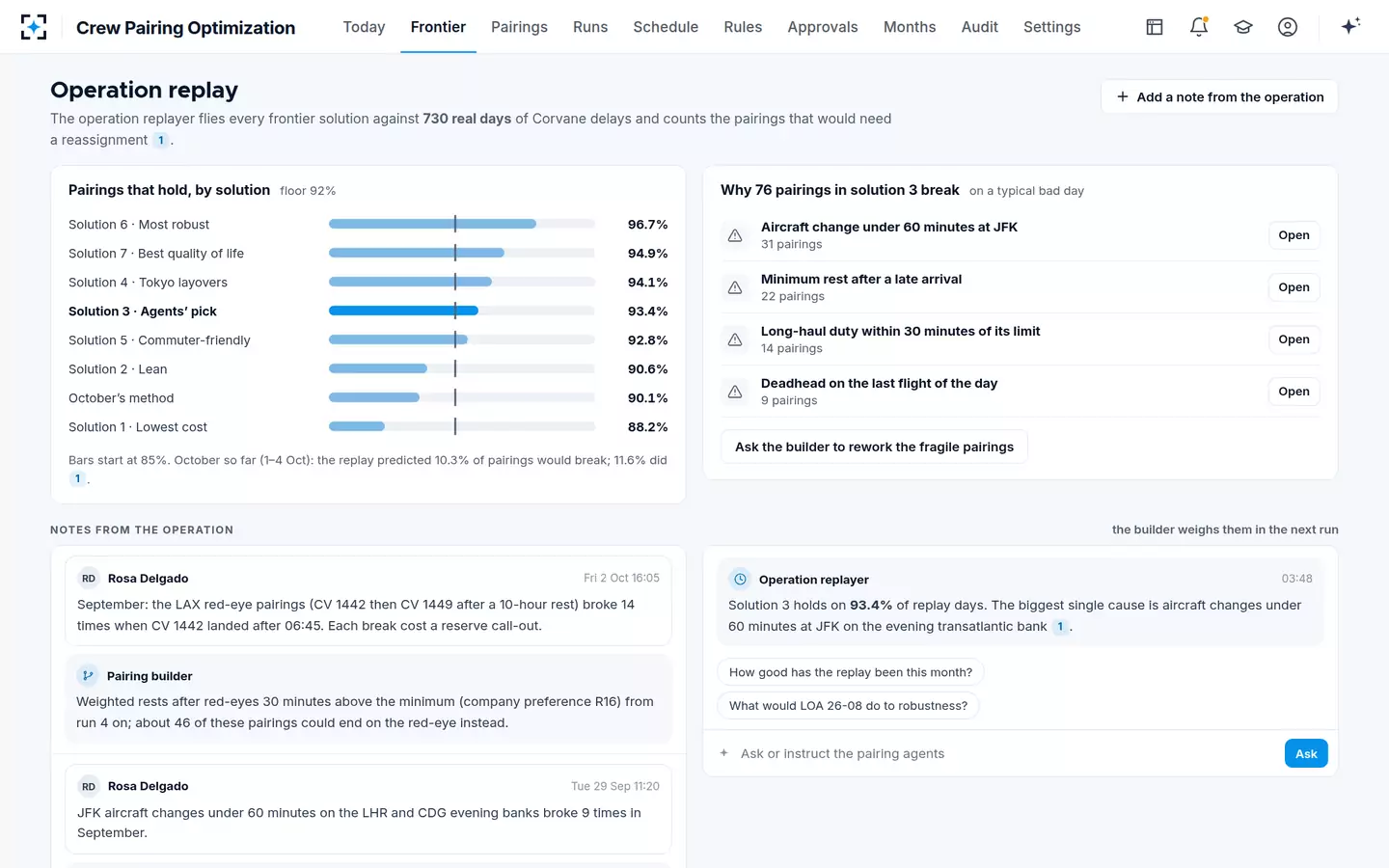Click warning icon beside Deadhead on last flight
Screen dimensions: 1389x868
pos(735,392)
